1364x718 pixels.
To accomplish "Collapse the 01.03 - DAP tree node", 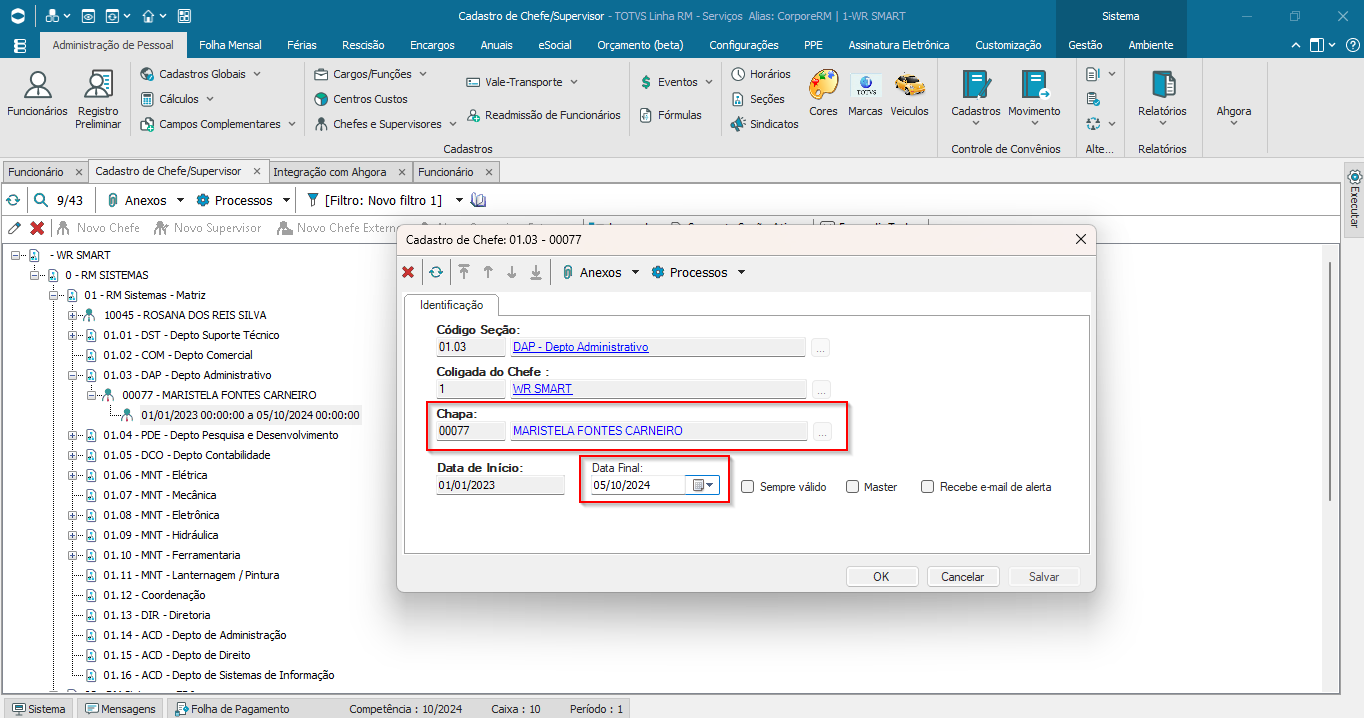I will point(72,375).
